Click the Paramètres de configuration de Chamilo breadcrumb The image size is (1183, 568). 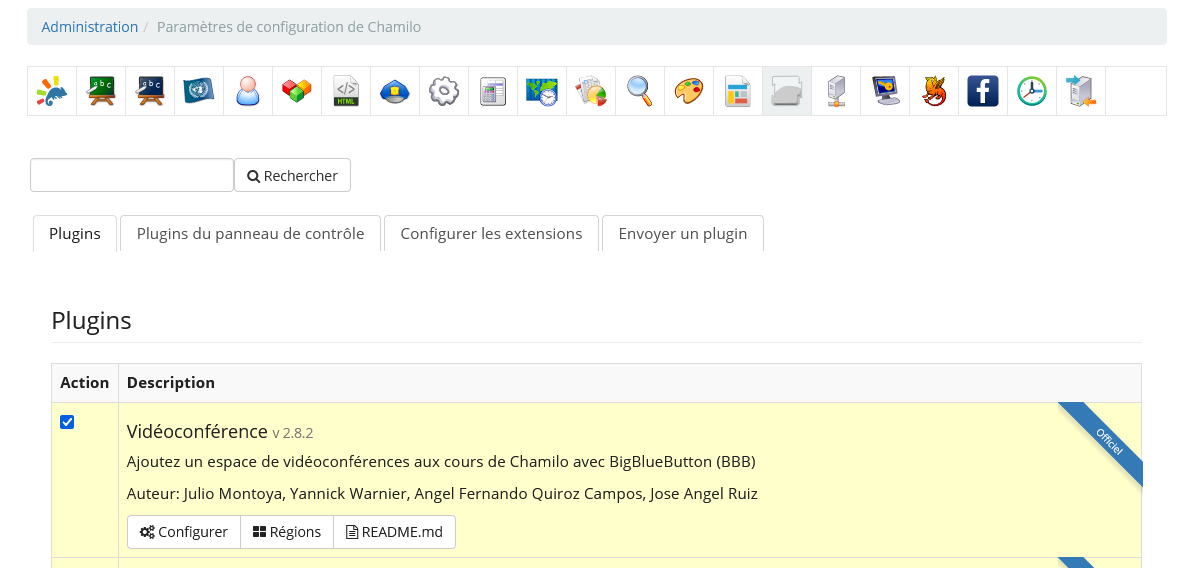(289, 27)
